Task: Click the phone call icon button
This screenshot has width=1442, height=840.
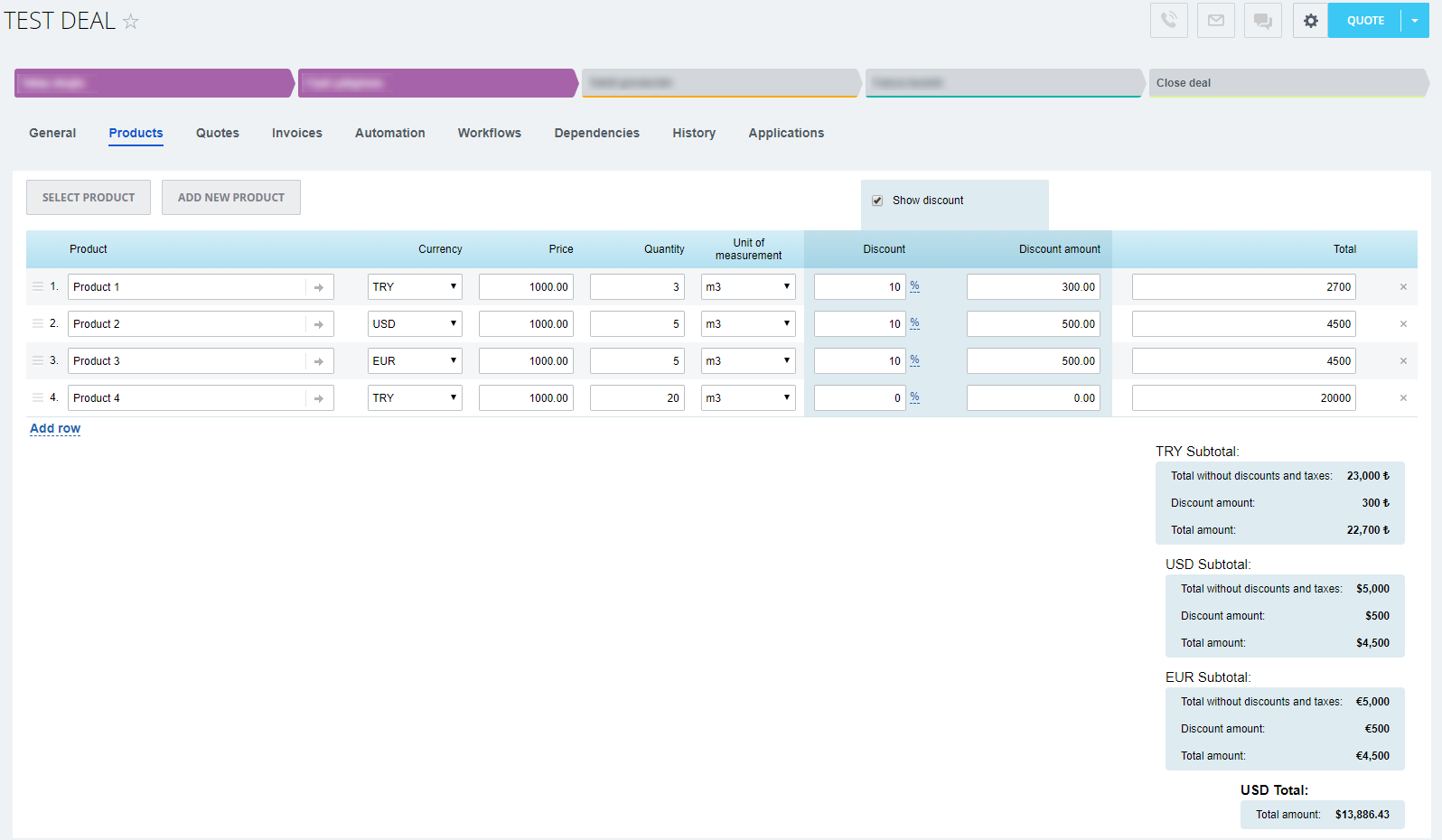Action: point(1169,20)
